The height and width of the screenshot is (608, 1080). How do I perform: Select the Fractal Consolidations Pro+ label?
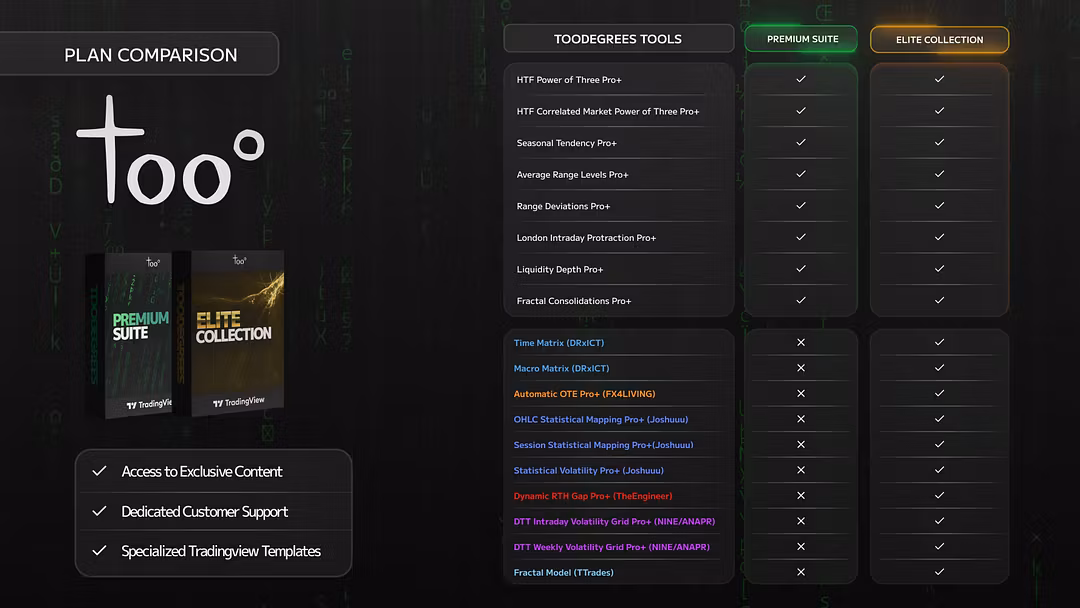click(574, 301)
